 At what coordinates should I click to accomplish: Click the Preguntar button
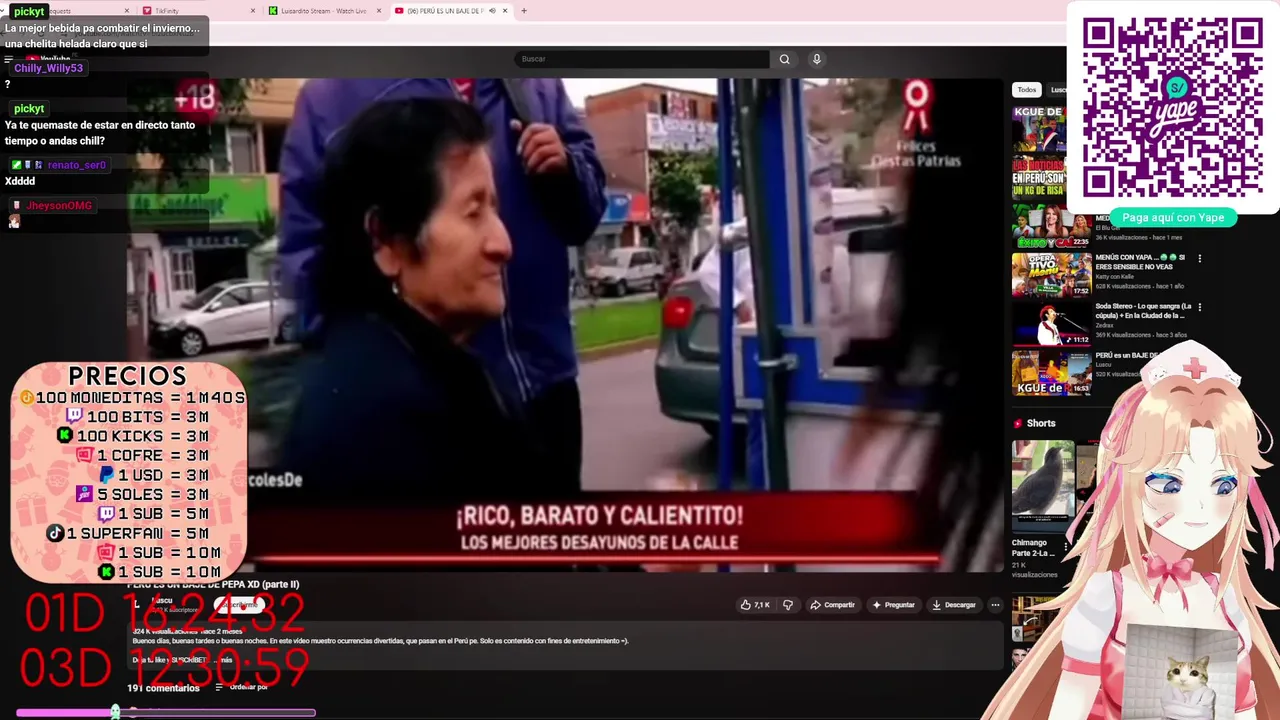point(892,605)
